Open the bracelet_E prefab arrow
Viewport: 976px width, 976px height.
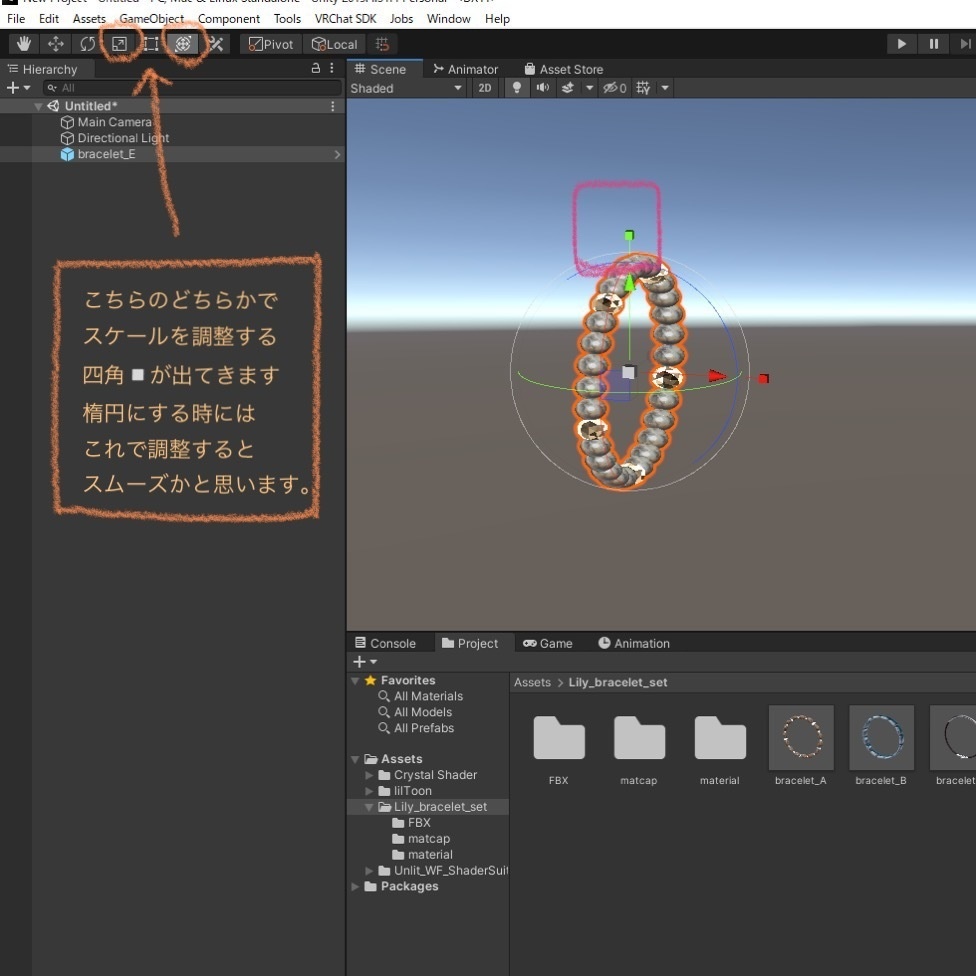click(337, 154)
